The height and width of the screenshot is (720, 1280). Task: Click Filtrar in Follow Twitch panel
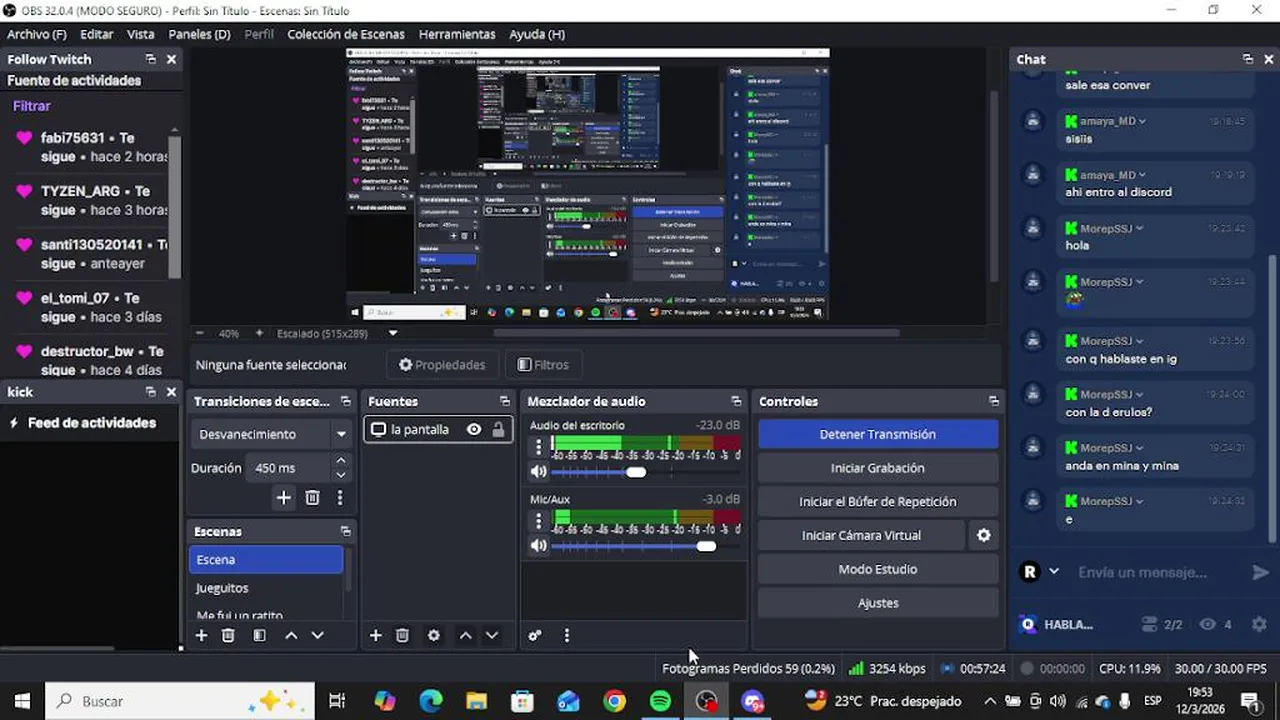click(31, 106)
